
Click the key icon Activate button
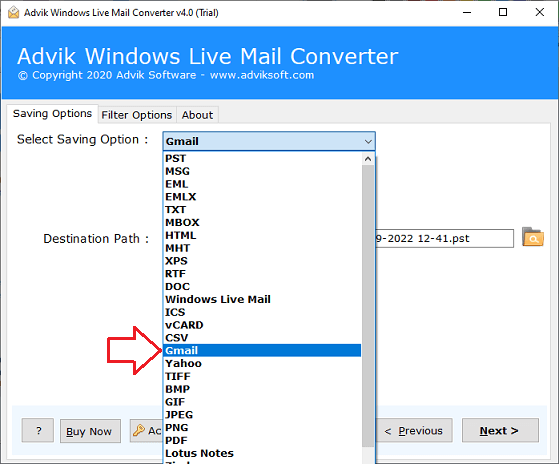147,431
